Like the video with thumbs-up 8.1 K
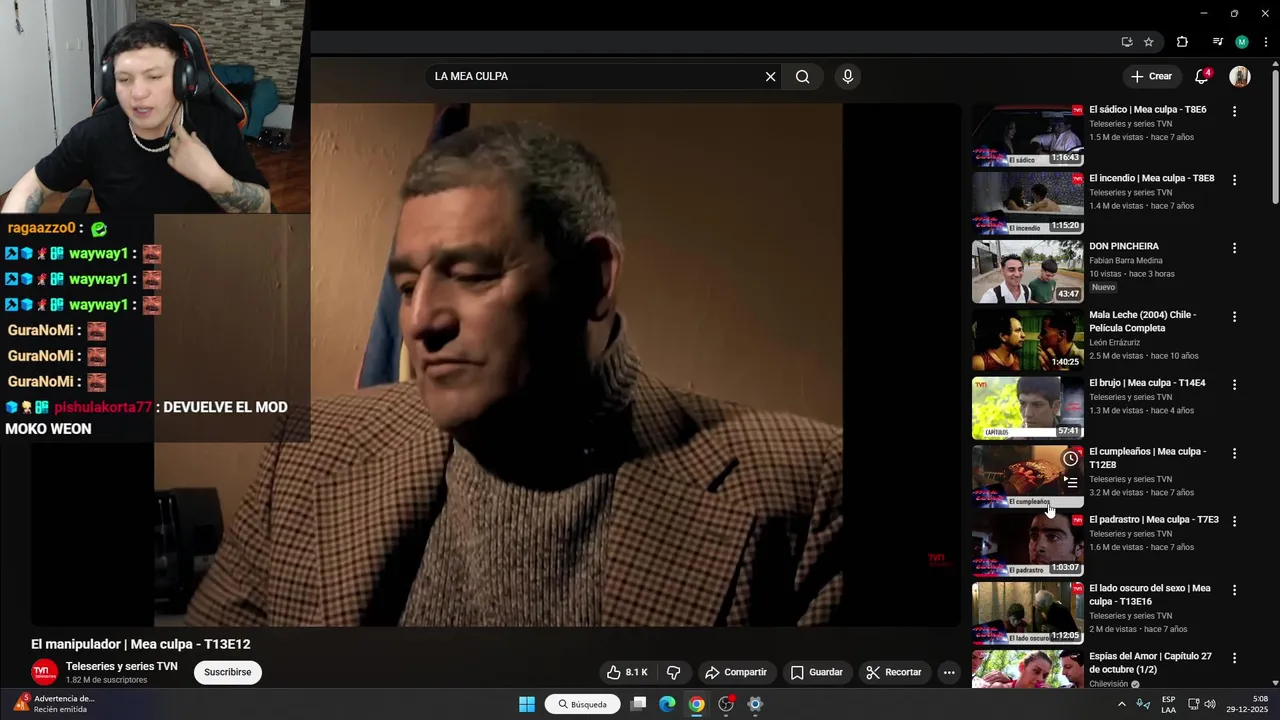 point(628,672)
